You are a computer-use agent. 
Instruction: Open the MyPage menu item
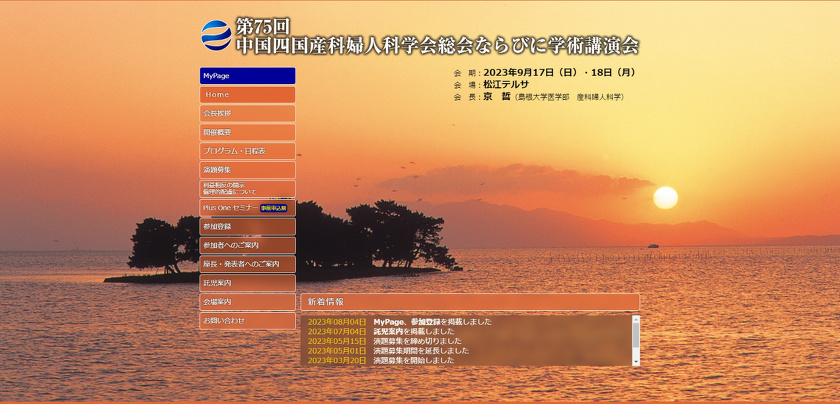click(x=247, y=76)
